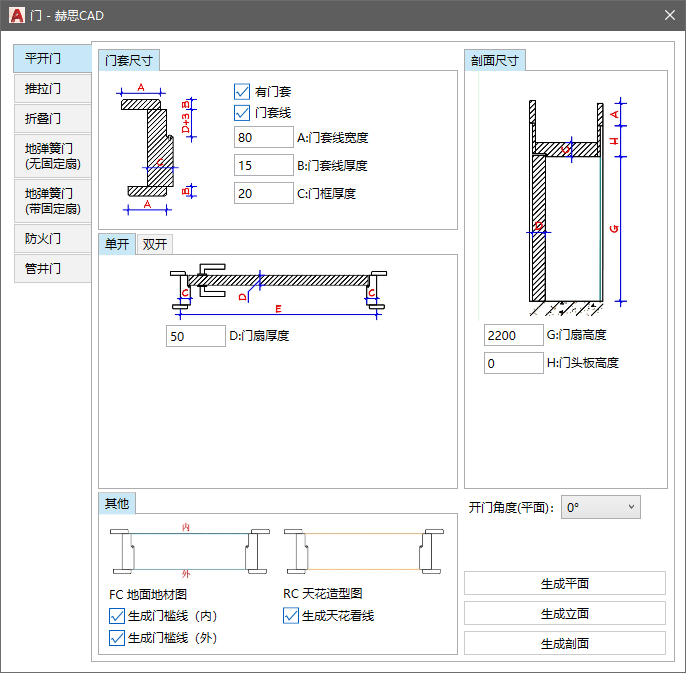The height and width of the screenshot is (673, 686).
Task: Click the AutoCAD logo icon in title bar
Action: 17,15
